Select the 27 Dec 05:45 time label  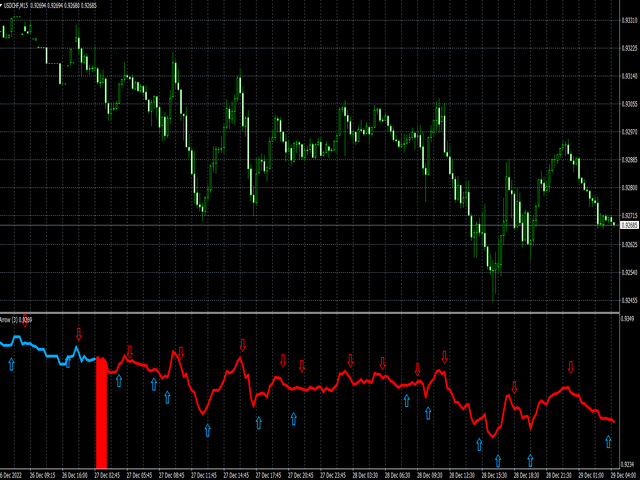139,476
